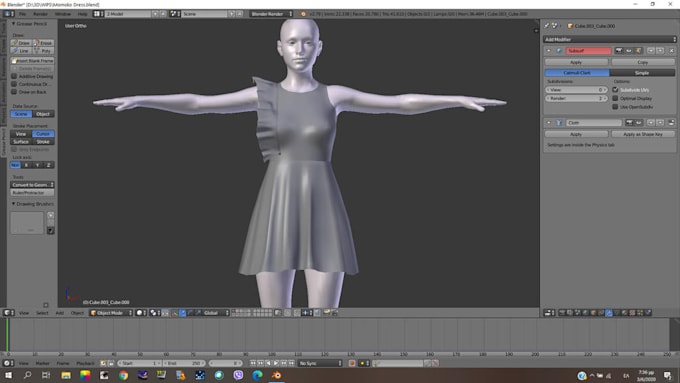
Task: Toggle Subsurf modifier viewport visibility eye icon
Action: (628, 51)
